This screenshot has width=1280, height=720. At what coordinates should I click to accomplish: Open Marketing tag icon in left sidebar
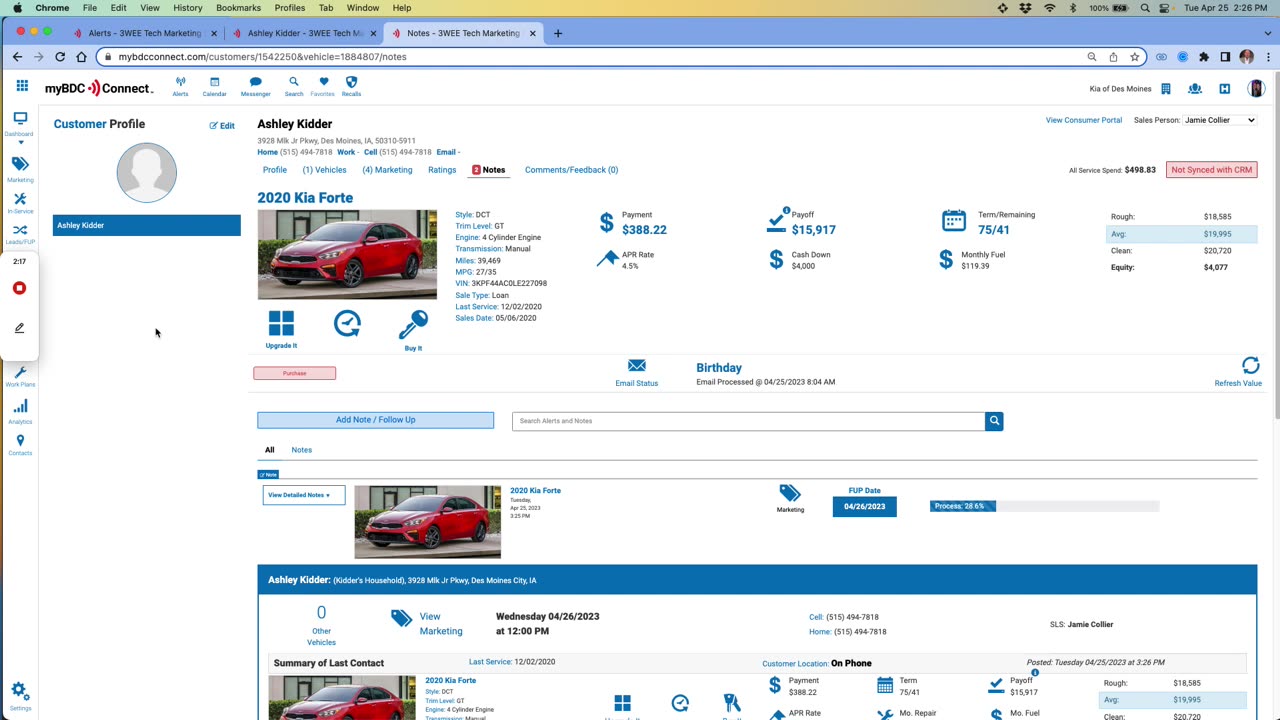click(20, 168)
